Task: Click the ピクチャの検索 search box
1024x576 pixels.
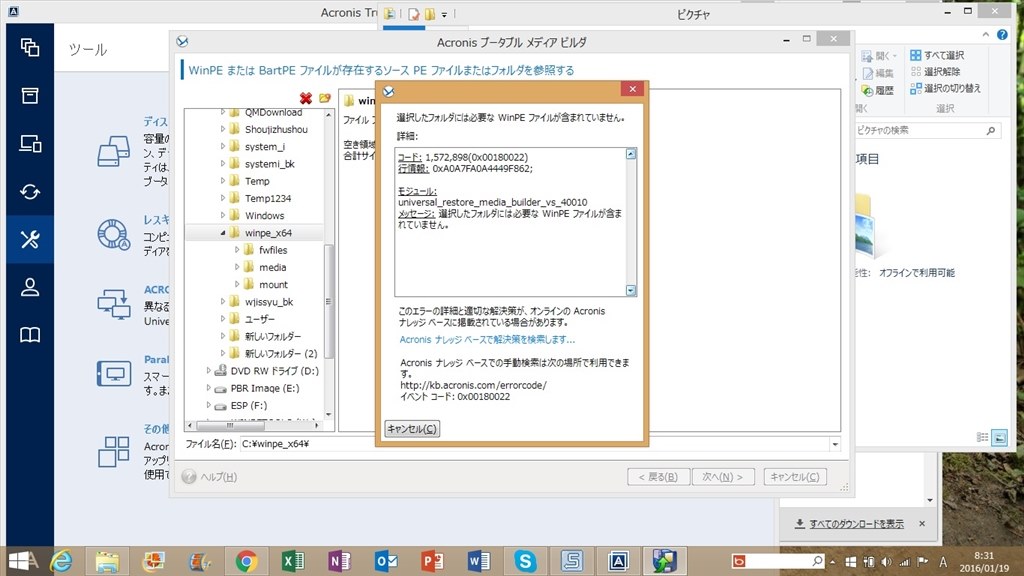Action: (927, 131)
